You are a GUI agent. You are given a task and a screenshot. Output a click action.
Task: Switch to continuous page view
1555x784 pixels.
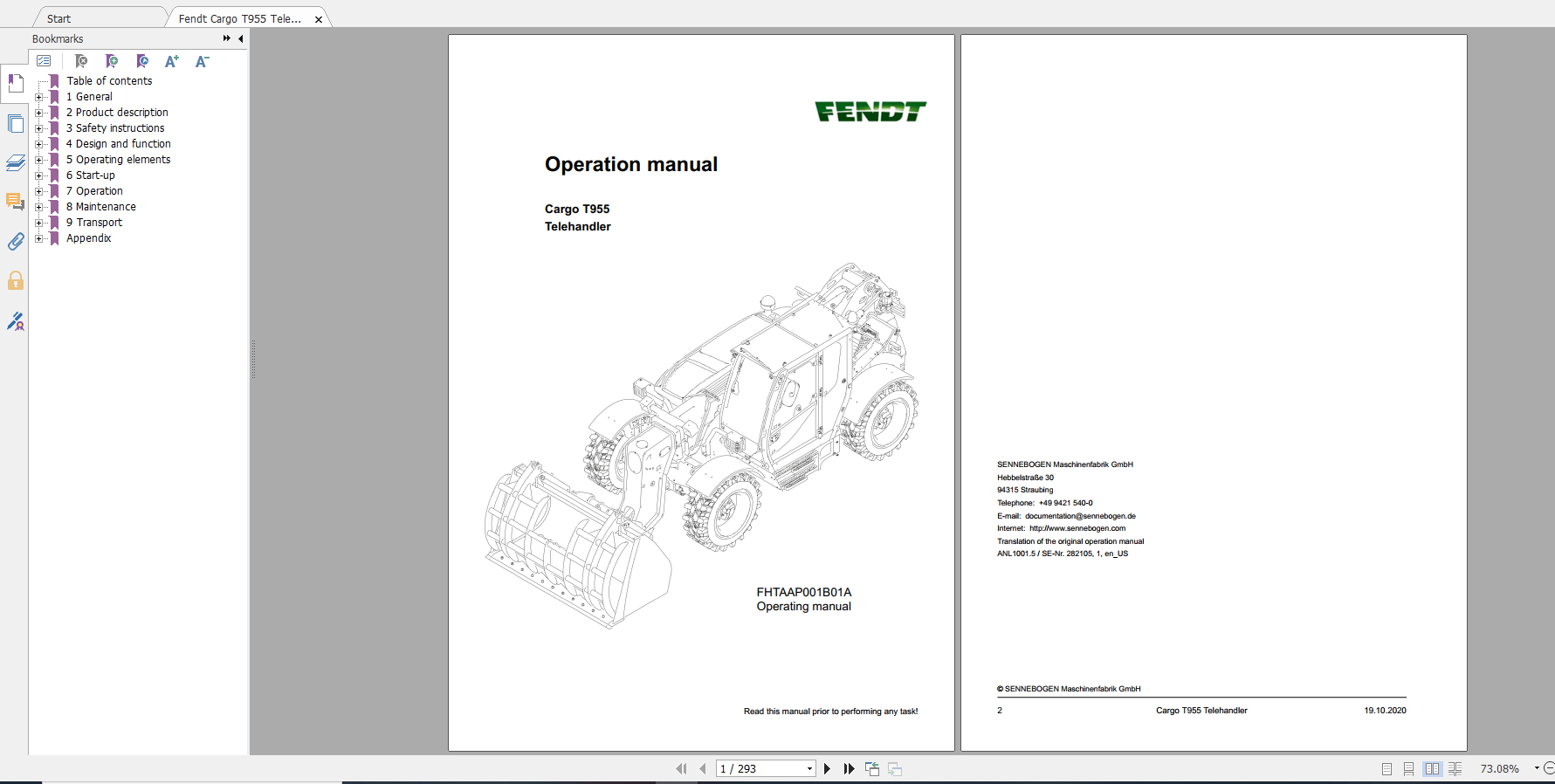point(1408,769)
